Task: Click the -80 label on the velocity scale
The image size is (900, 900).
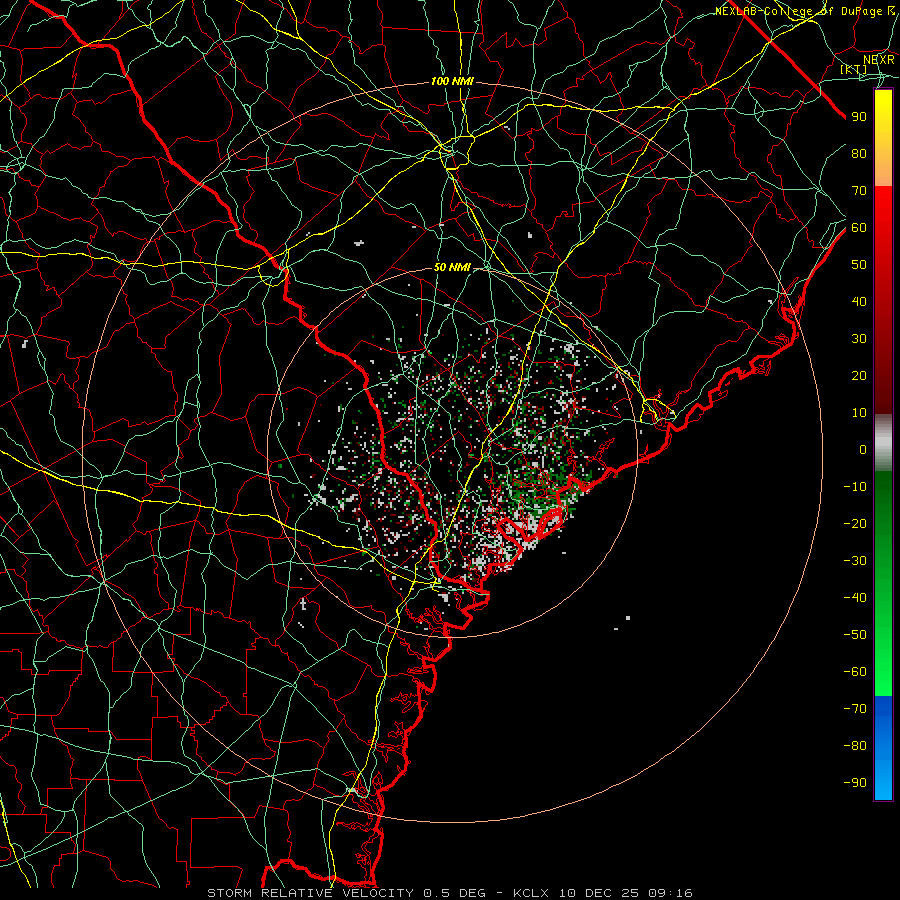Action: [855, 746]
